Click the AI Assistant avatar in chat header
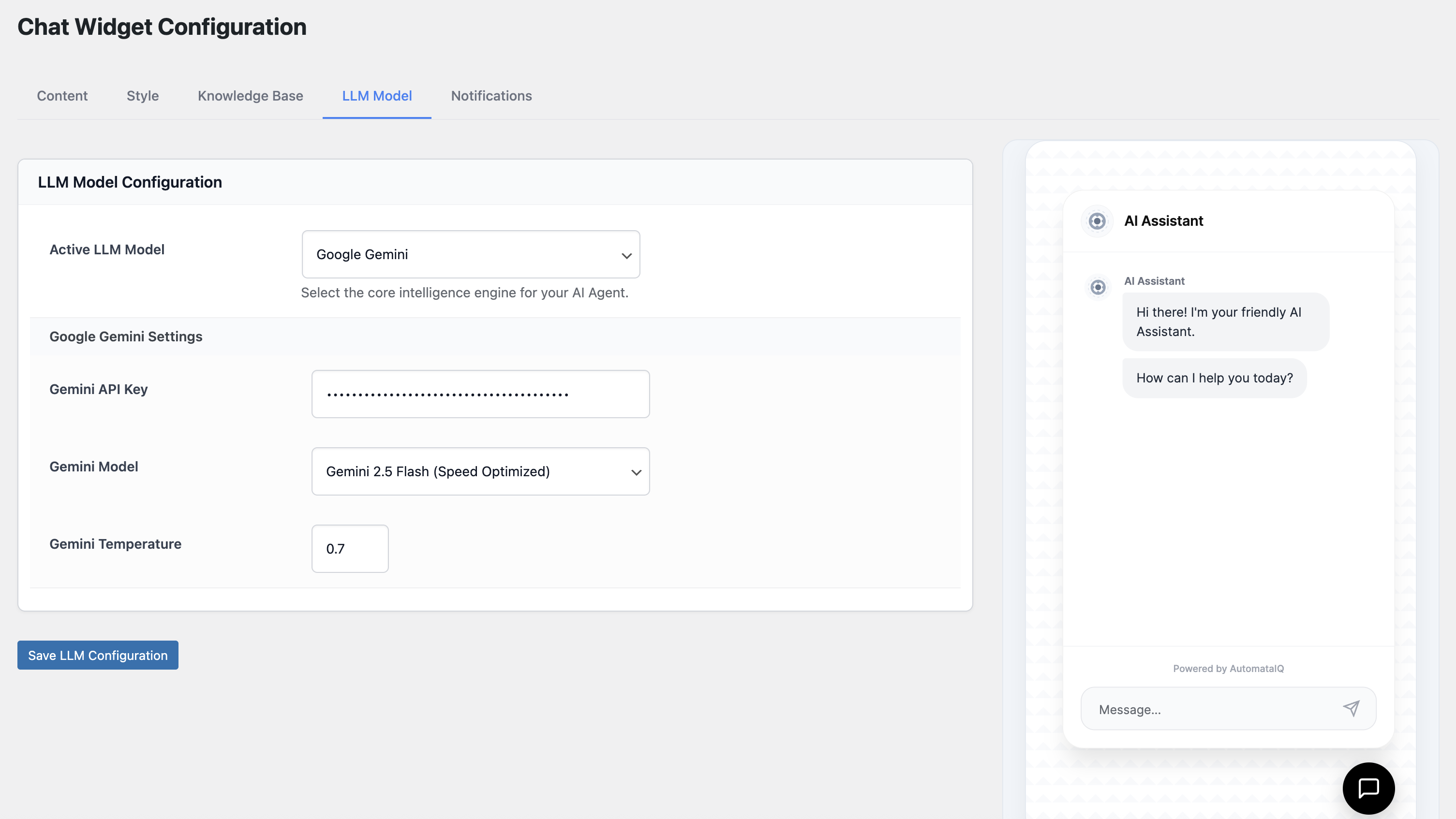 coord(1097,221)
